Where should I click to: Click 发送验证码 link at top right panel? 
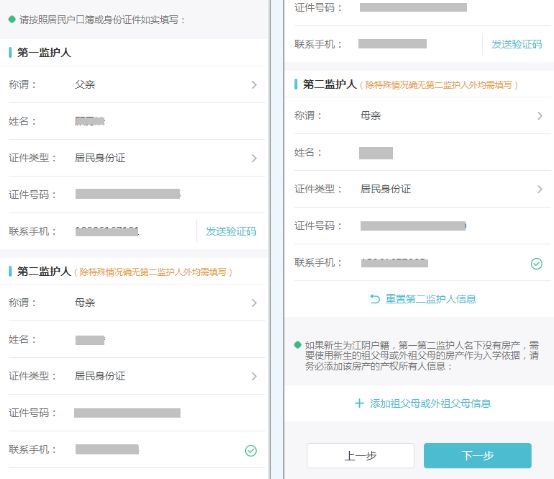pos(517,44)
